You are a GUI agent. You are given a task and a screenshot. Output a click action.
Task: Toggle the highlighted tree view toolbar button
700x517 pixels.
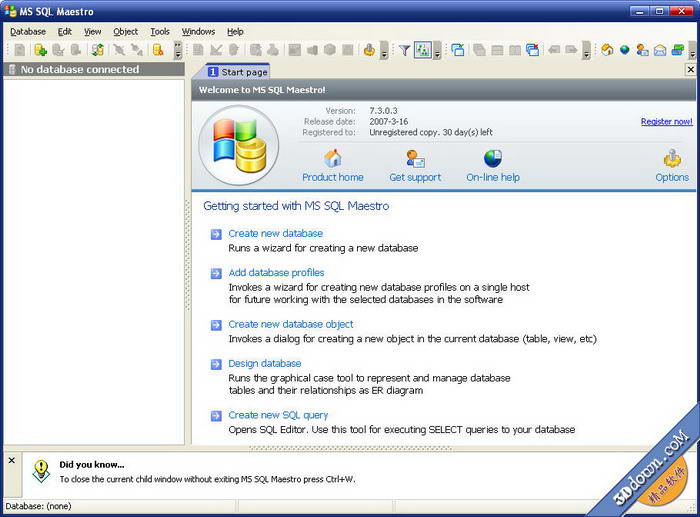point(423,50)
